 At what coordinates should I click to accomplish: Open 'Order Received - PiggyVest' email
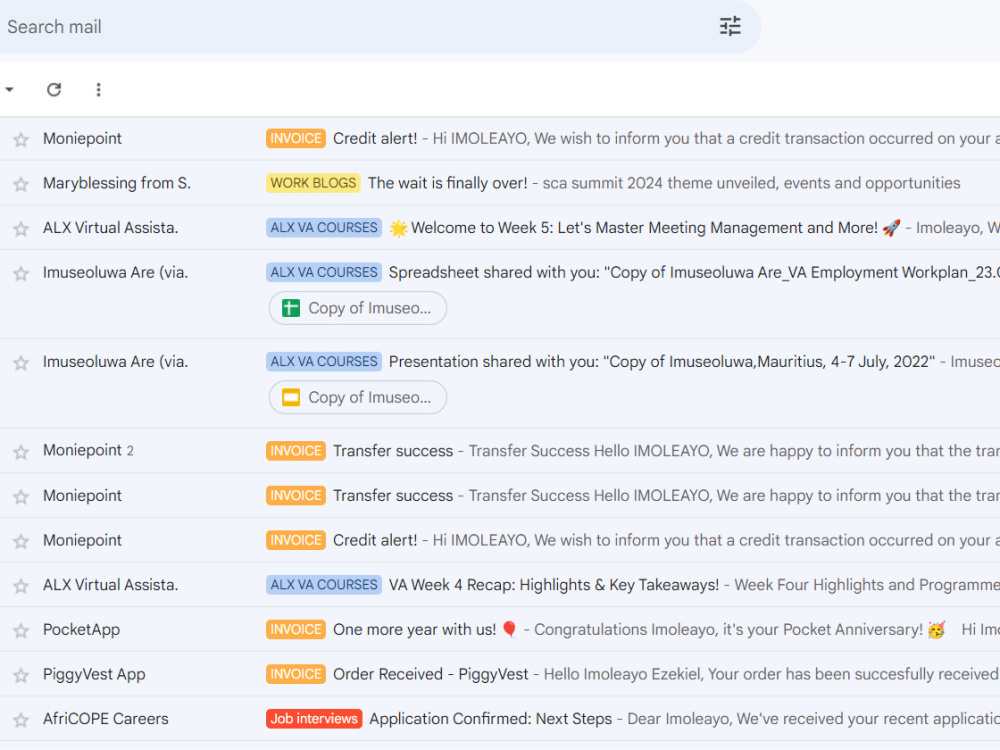[x=430, y=674]
